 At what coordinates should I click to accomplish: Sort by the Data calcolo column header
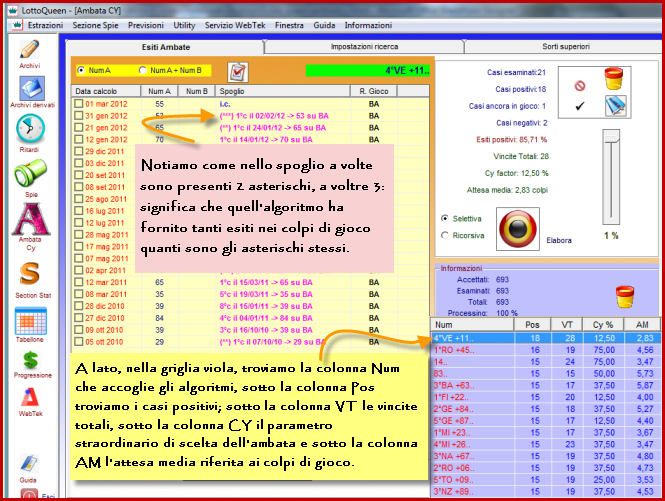pos(106,91)
